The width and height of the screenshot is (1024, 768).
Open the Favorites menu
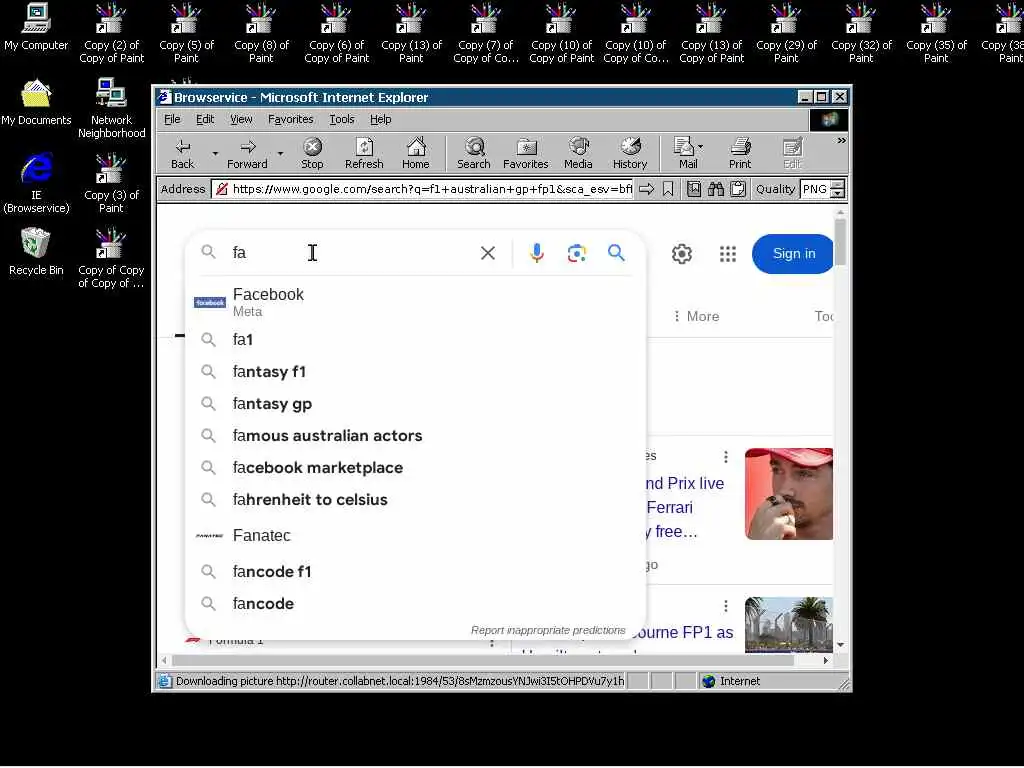click(291, 119)
